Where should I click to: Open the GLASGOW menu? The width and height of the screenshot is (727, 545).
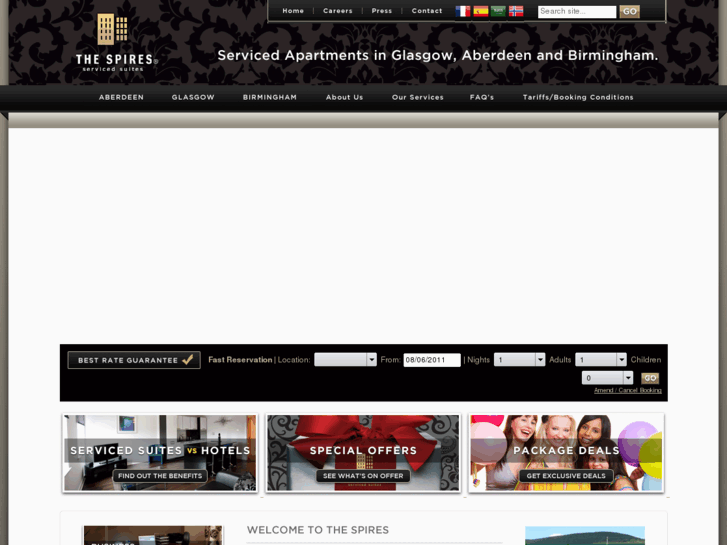(x=193, y=97)
